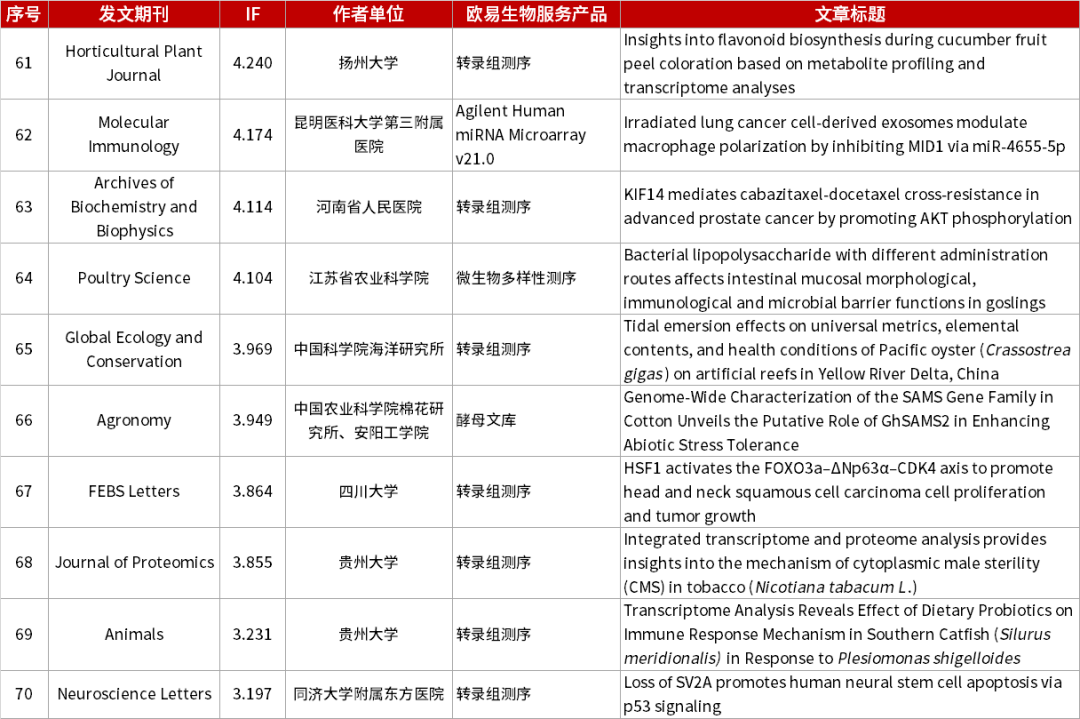
Task: Select the row number 67 cell
Action: 24,492
